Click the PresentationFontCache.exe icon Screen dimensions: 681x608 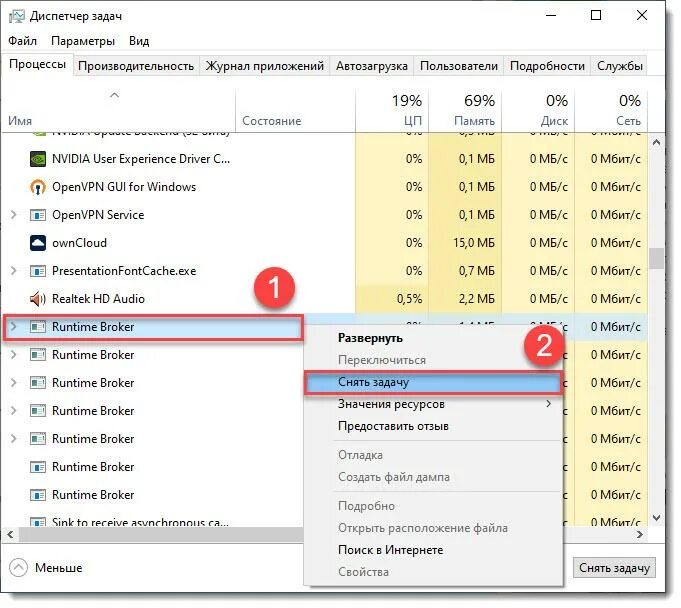click(x=38, y=271)
